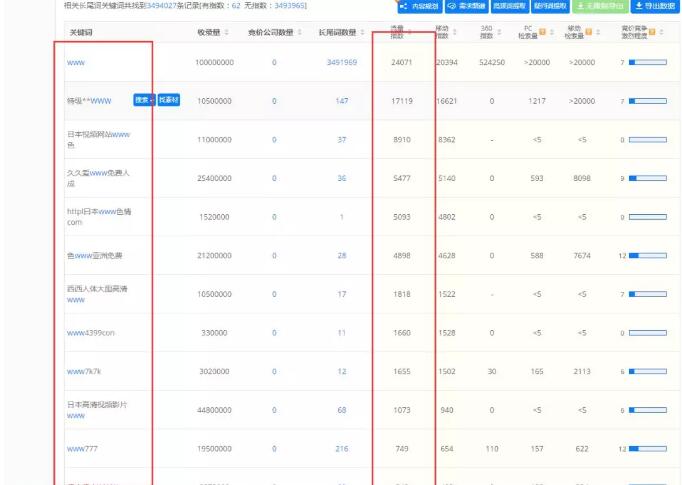Open 竞价竞争激烈程度 orange help icon
The image size is (682, 485).
click(x=652, y=32)
